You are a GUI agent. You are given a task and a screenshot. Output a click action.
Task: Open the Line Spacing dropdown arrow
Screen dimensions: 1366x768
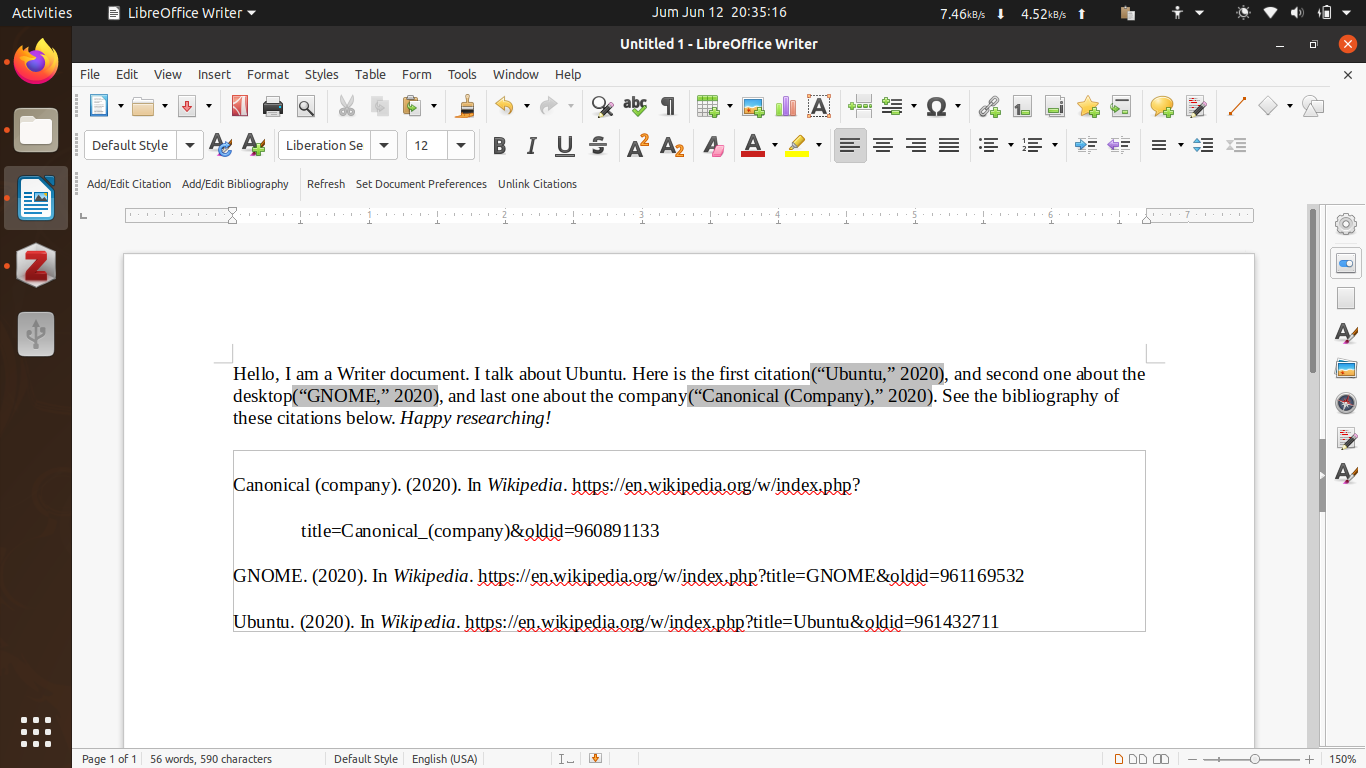(1180, 146)
